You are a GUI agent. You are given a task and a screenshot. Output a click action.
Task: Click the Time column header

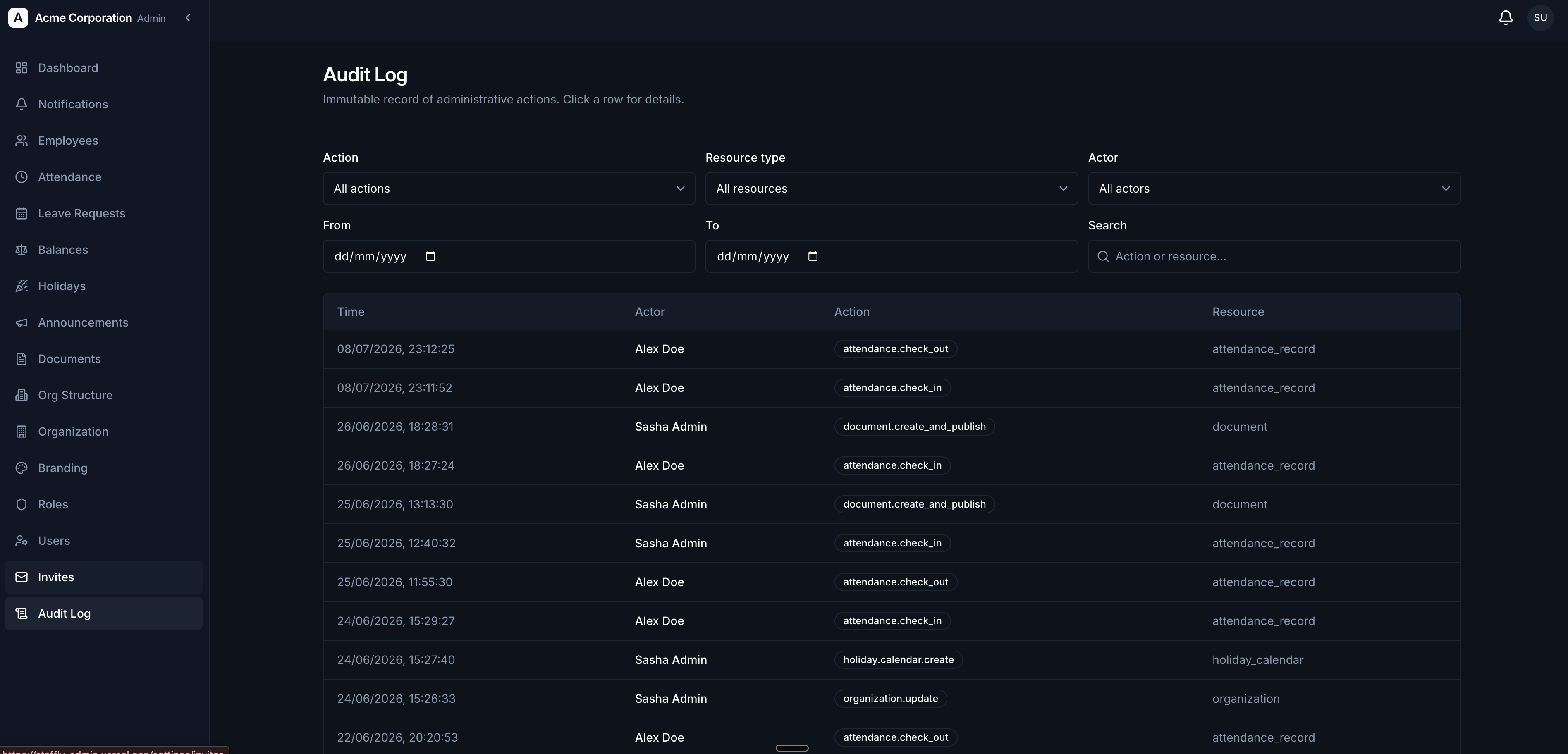tap(351, 312)
